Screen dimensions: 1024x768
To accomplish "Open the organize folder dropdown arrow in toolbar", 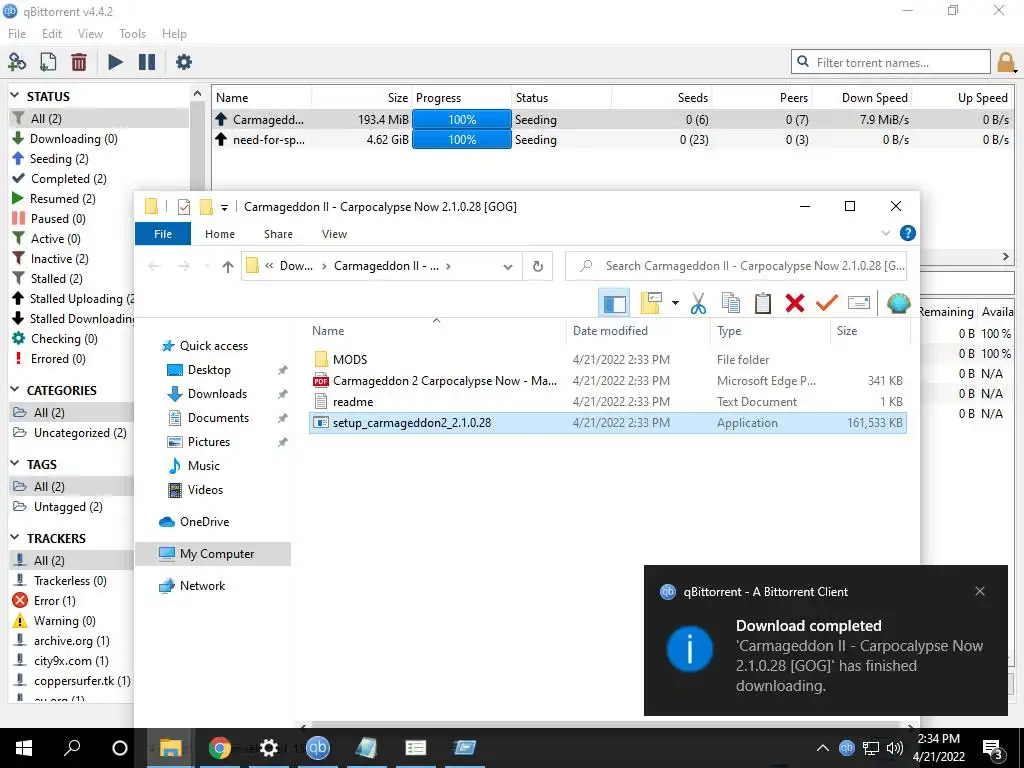I will pos(675,303).
